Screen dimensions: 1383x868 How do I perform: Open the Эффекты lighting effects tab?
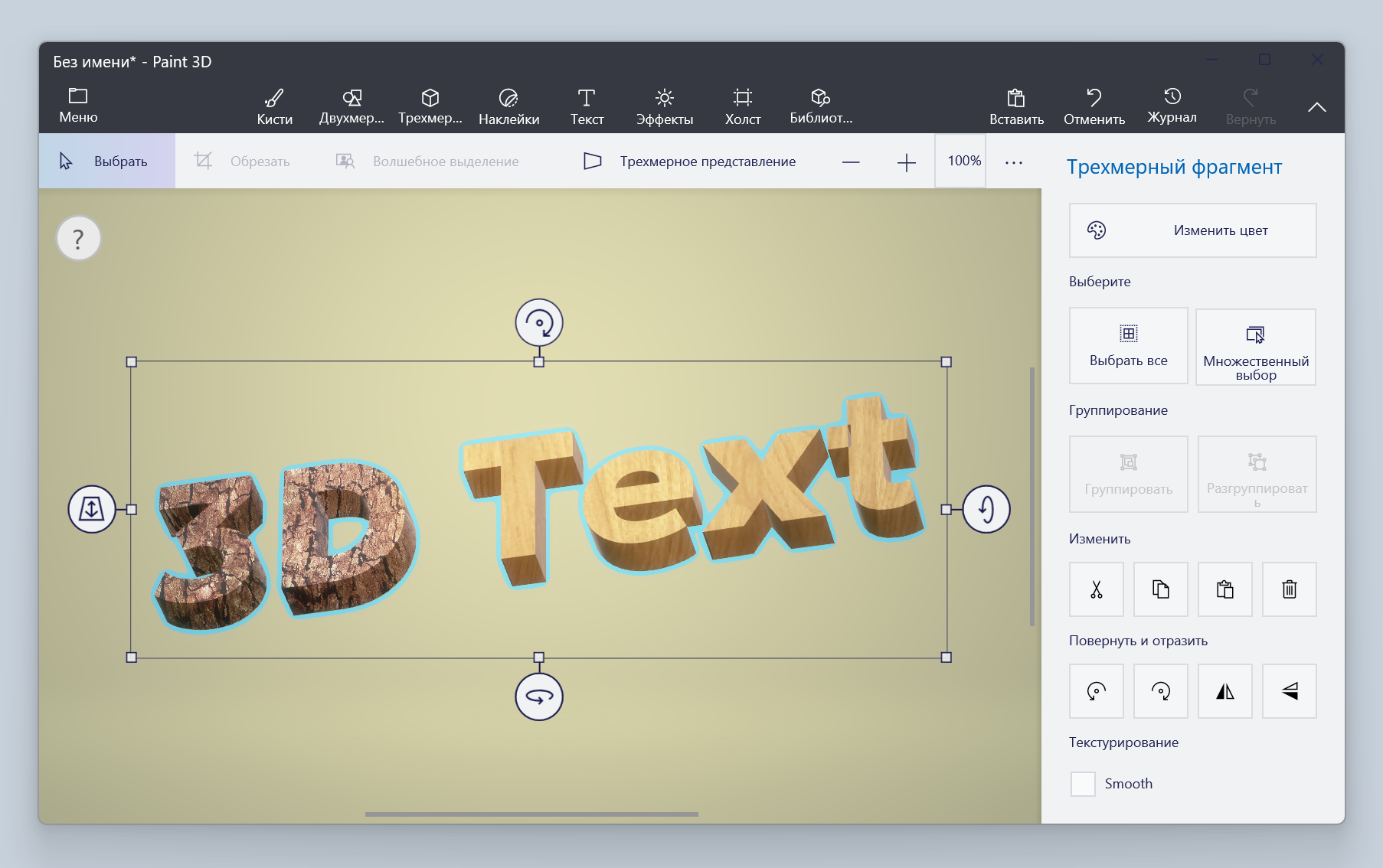pyautogui.click(x=665, y=107)
